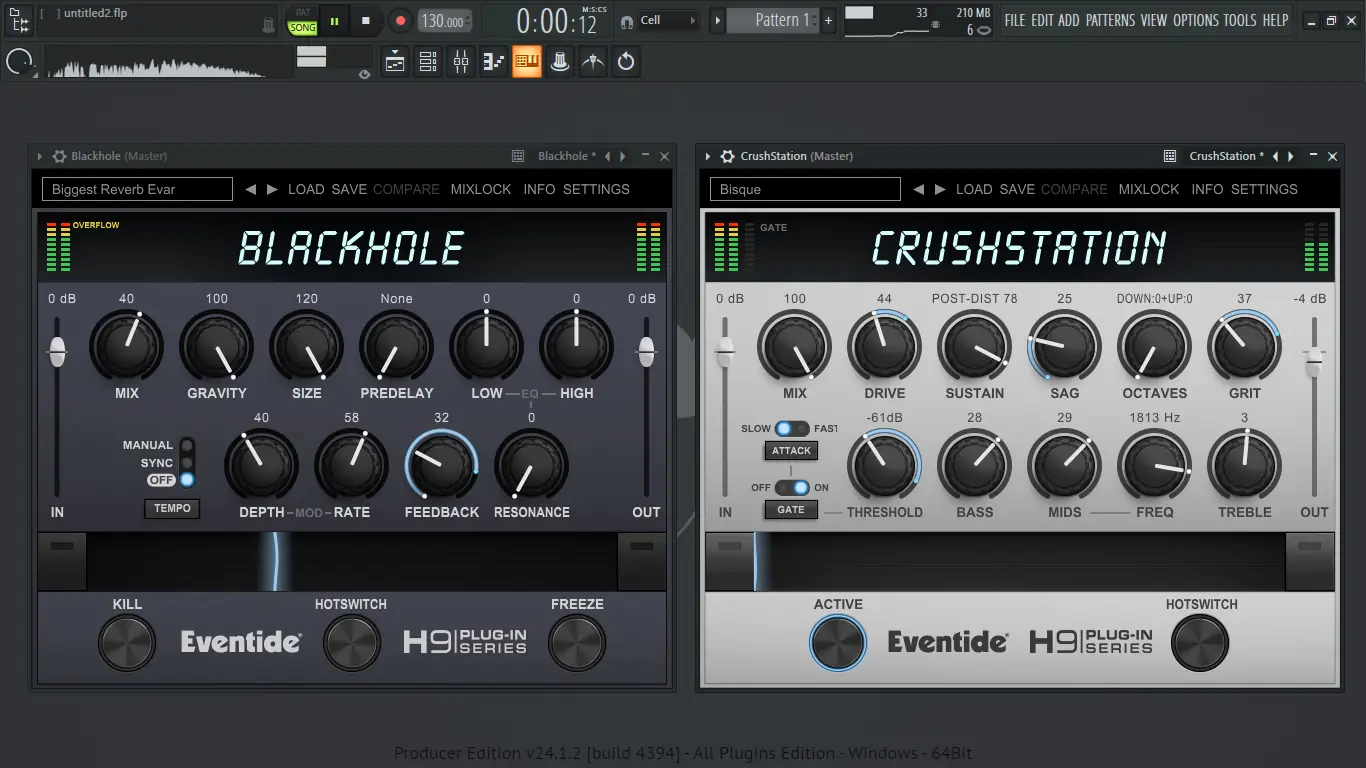Click the record button in transport
Screen dimensions: 1366x768
[x=400, y=21]
